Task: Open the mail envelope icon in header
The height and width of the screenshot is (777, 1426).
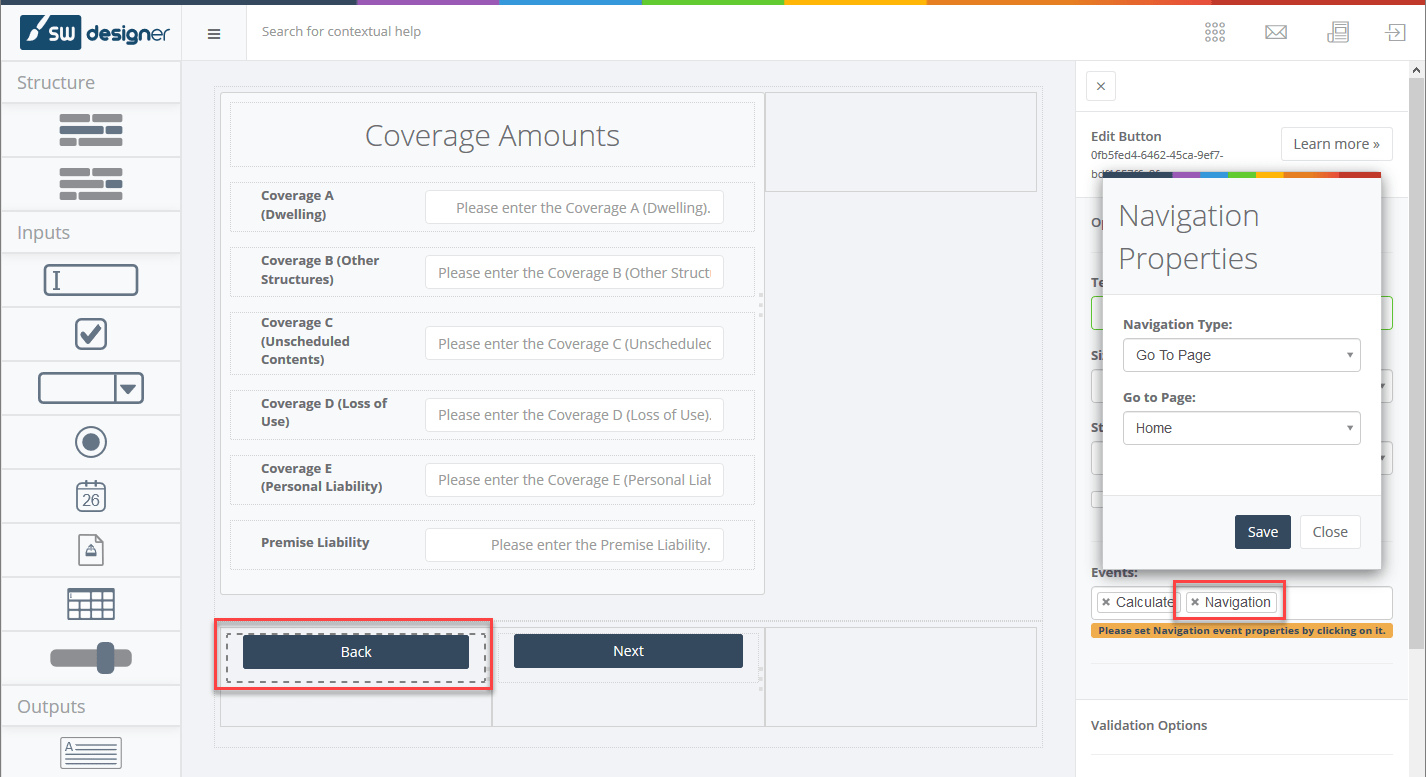Action: coord(1276,32)
